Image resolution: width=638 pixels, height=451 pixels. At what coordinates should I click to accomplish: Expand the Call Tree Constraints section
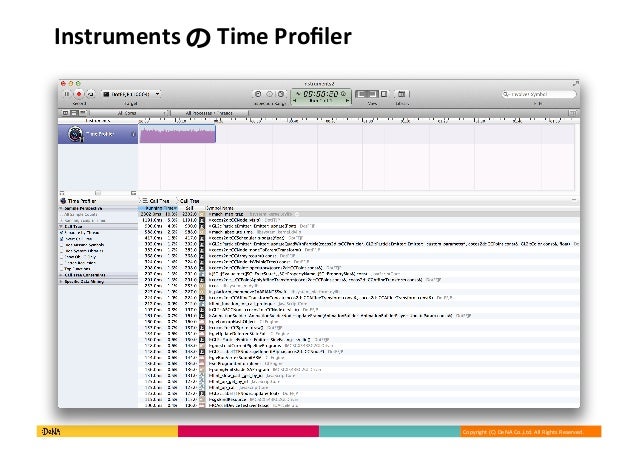[x=61, y=275]
